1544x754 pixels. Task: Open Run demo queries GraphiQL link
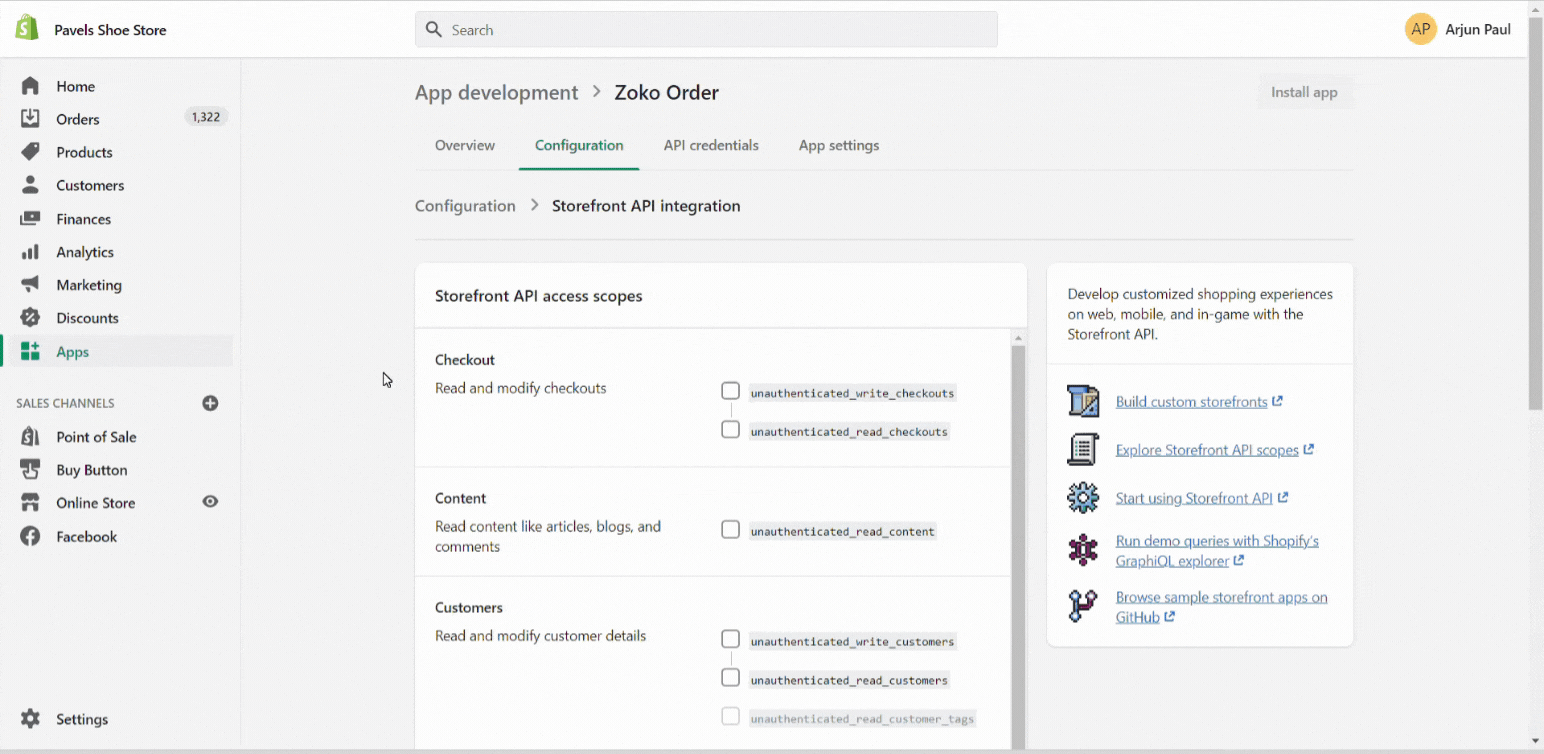click(x=1217, y=551)
